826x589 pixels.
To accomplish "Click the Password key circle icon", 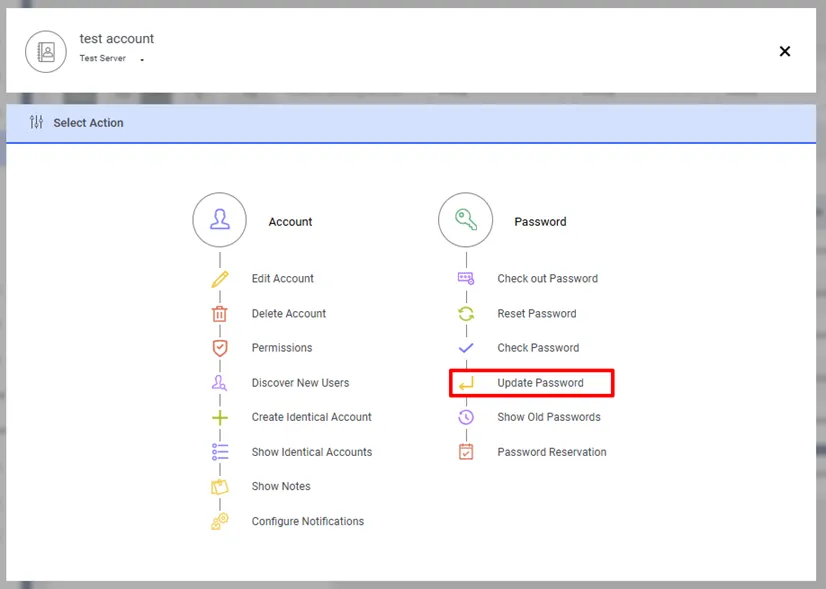I will pyautogui.click(x=466, y=220).
